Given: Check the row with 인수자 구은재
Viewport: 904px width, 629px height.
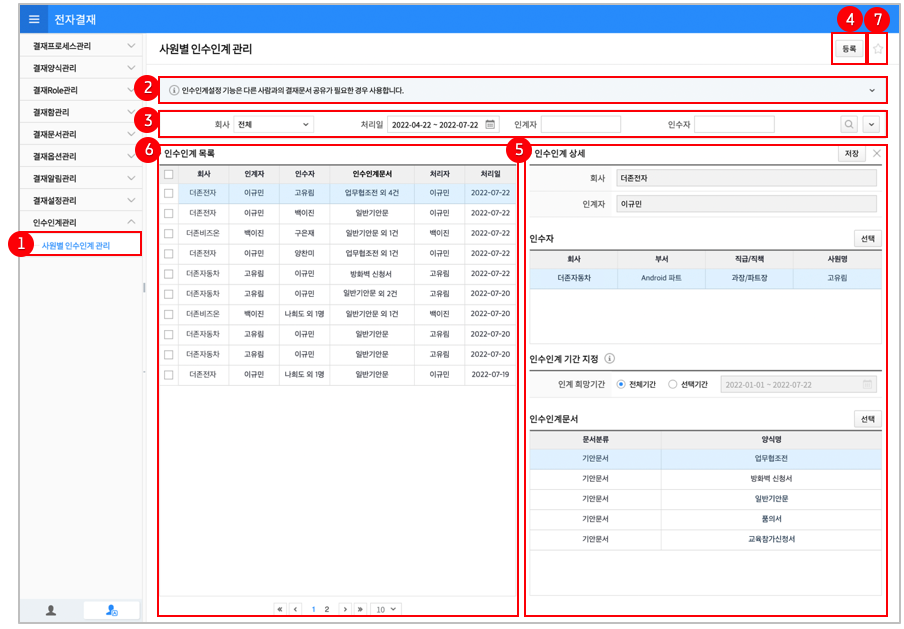Looking at the screenshot, I should [x=168, y=233].
